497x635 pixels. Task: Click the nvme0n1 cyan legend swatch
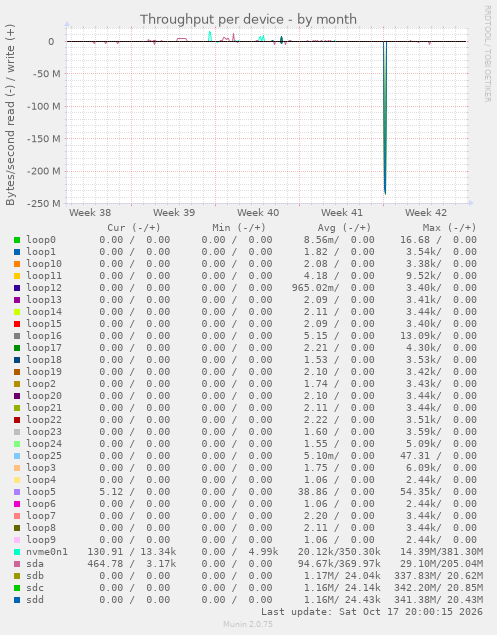point(17,552)
